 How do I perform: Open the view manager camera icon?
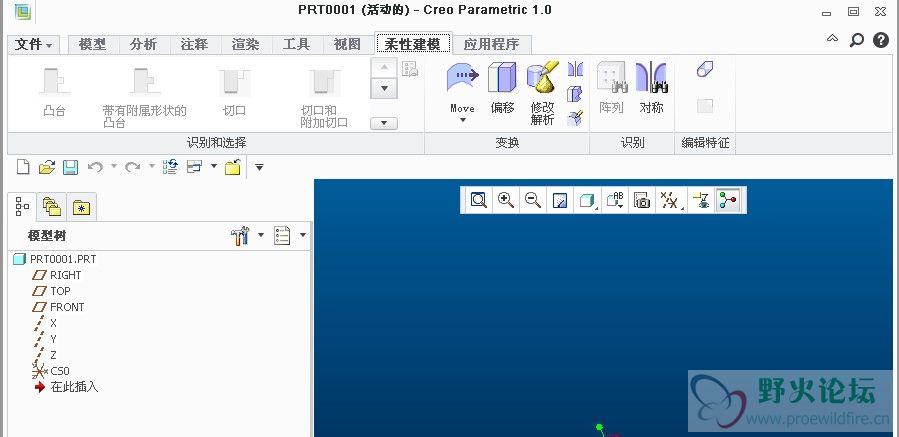click(642, 200)
